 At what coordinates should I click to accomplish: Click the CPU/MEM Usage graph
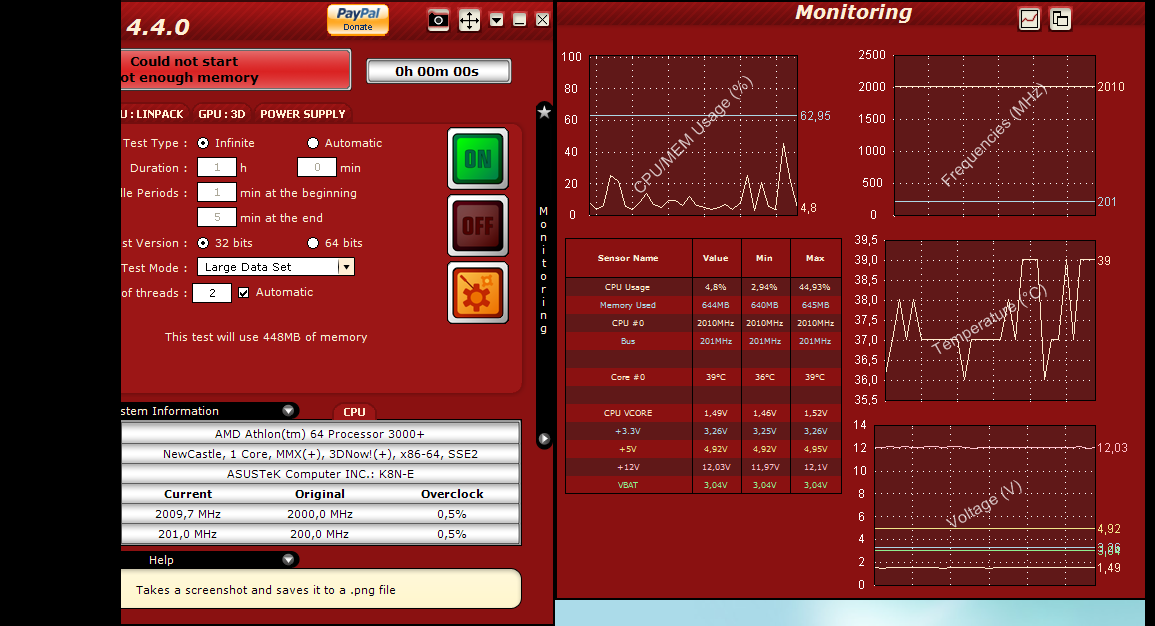tap(693, 135)
